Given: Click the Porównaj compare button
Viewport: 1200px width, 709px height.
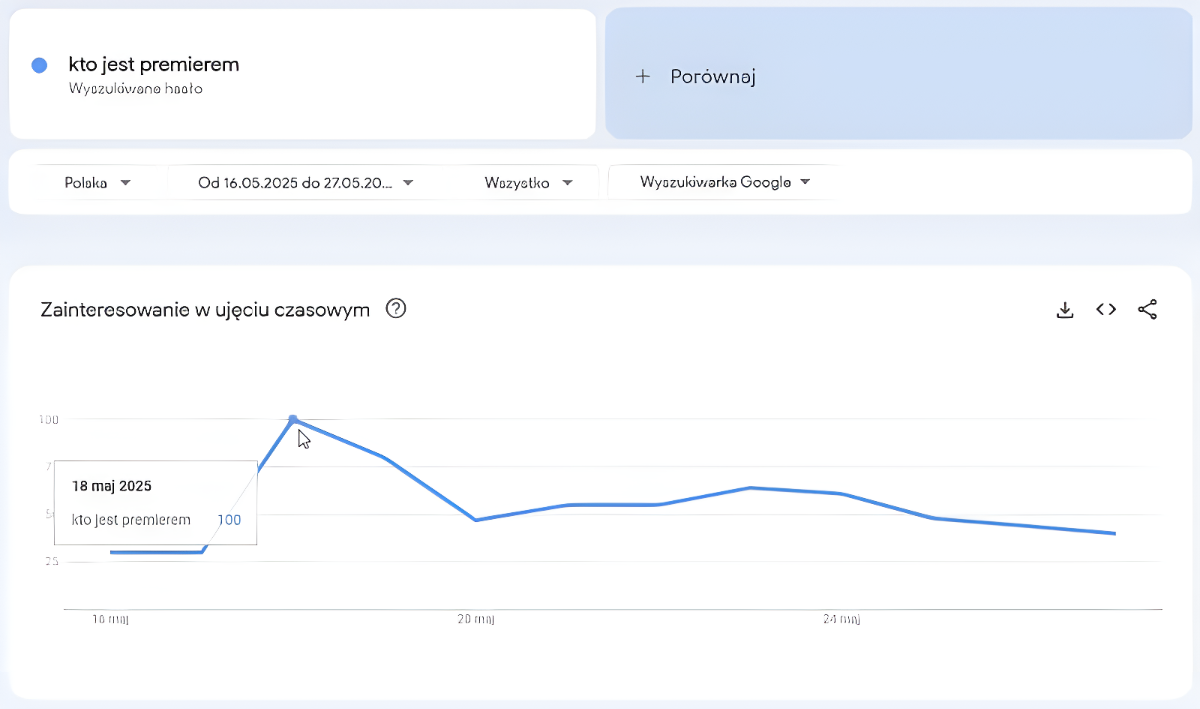Looking at the screenshot, I should point(712,77).
